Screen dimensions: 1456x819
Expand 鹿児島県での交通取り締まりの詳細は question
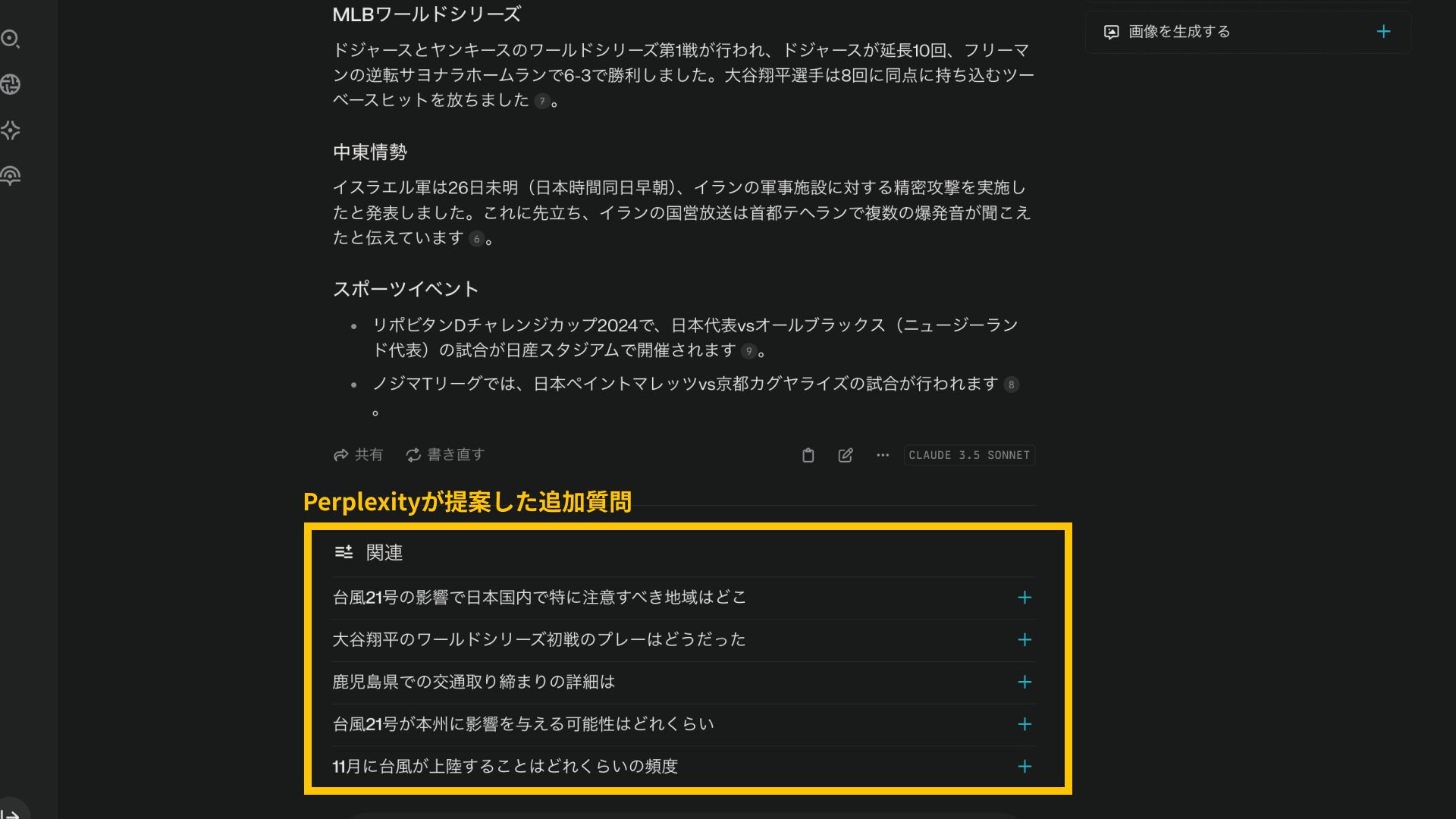tap(1025, 682)
